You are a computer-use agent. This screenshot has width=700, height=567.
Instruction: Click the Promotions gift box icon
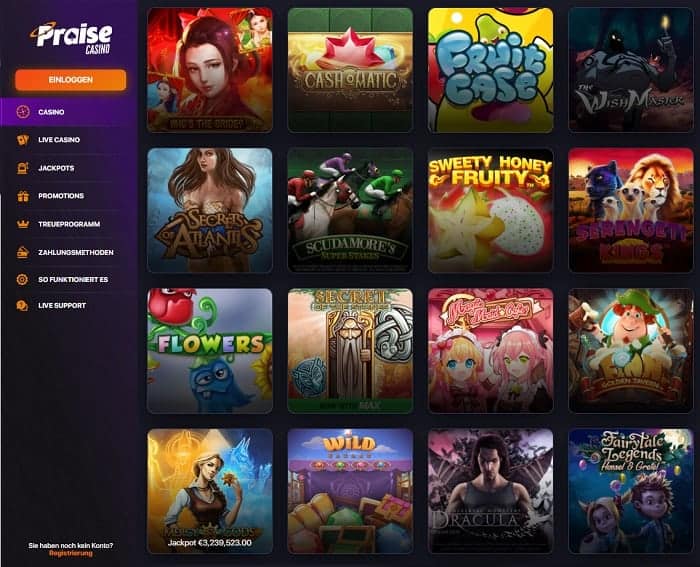(23, 196)
